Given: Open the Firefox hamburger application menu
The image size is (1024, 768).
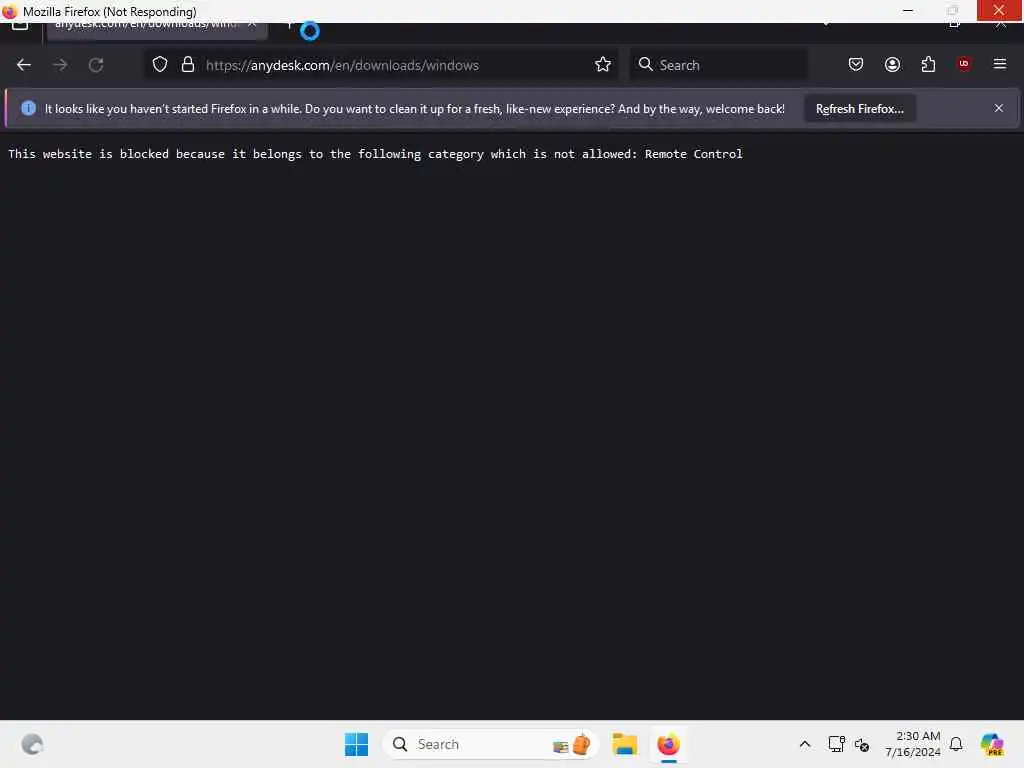Looking at the screenshot, I should (x=1000, y=63).
